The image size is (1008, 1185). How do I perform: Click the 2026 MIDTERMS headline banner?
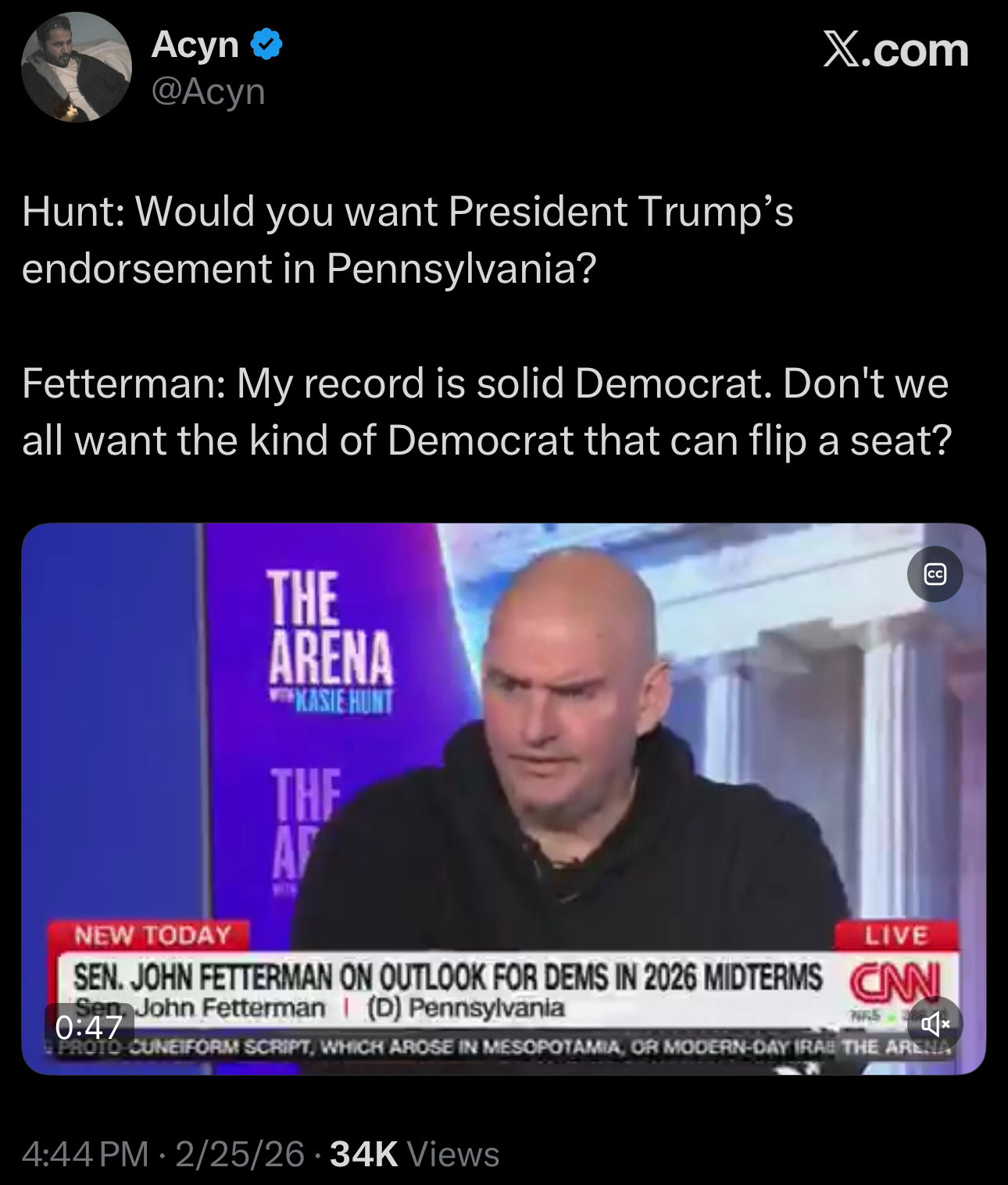pyautogui.click(x=447, y=976)
